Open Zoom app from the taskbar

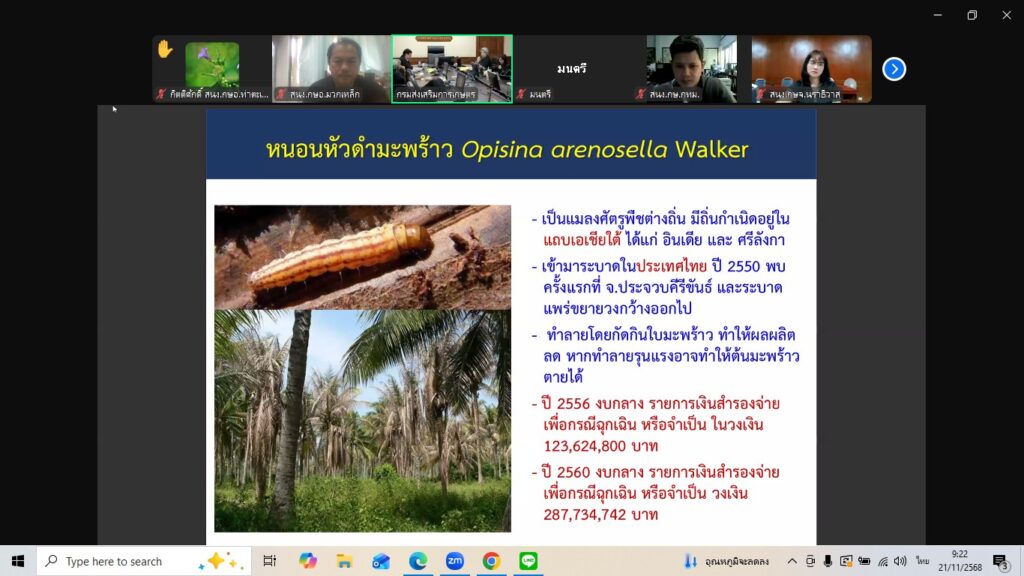click(x=454, y=561)
